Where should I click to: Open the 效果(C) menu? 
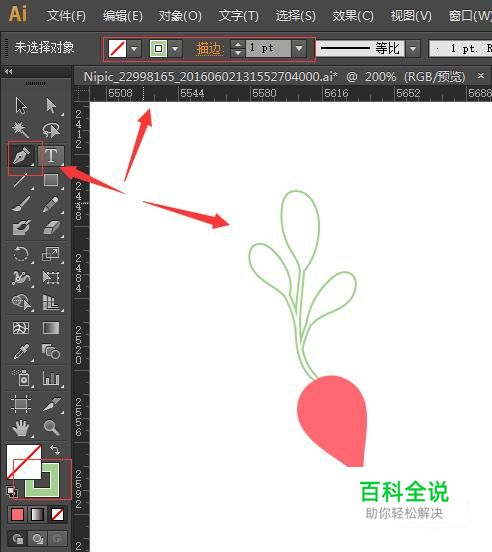tap(353, 16)
